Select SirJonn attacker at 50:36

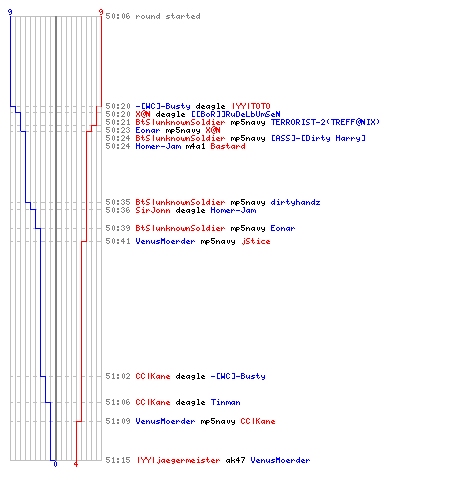(153, 210)
